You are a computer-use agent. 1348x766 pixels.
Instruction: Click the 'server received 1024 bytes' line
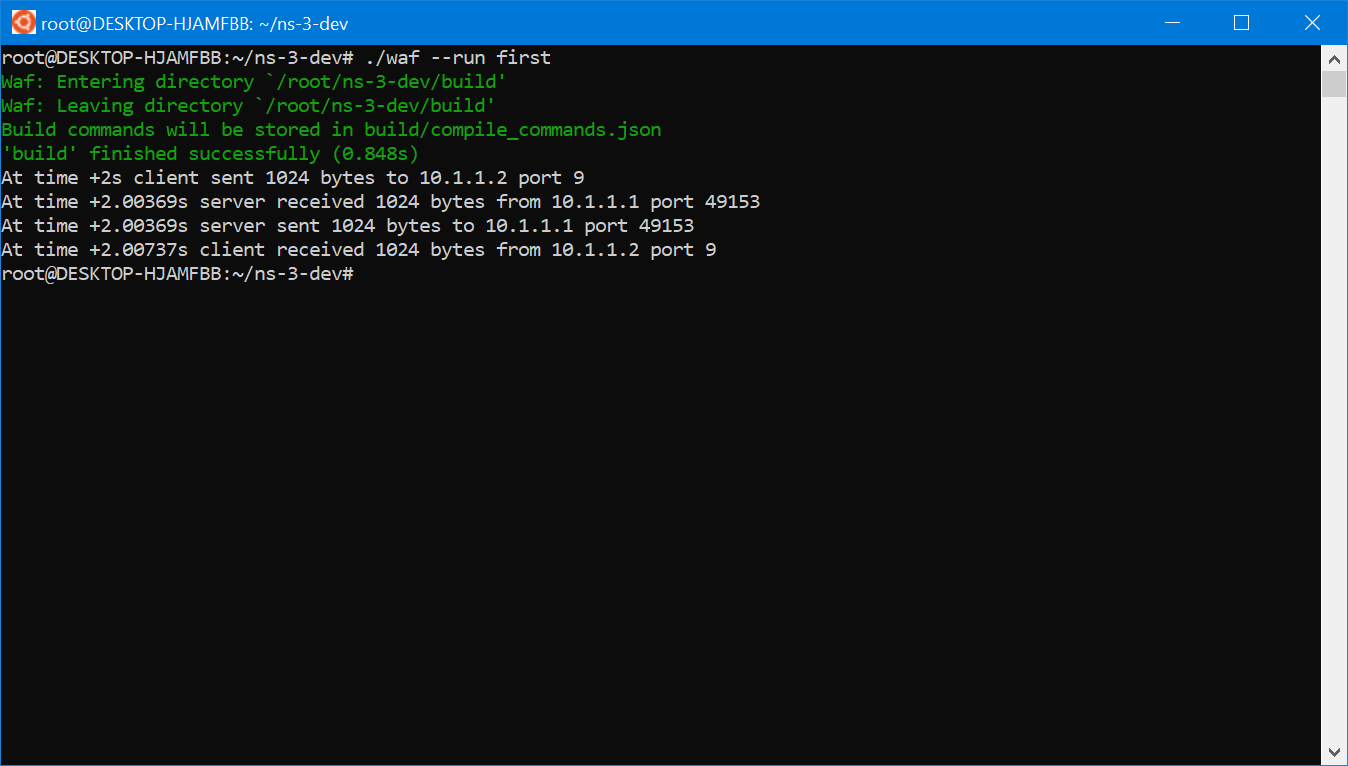[x=381, y=202]
